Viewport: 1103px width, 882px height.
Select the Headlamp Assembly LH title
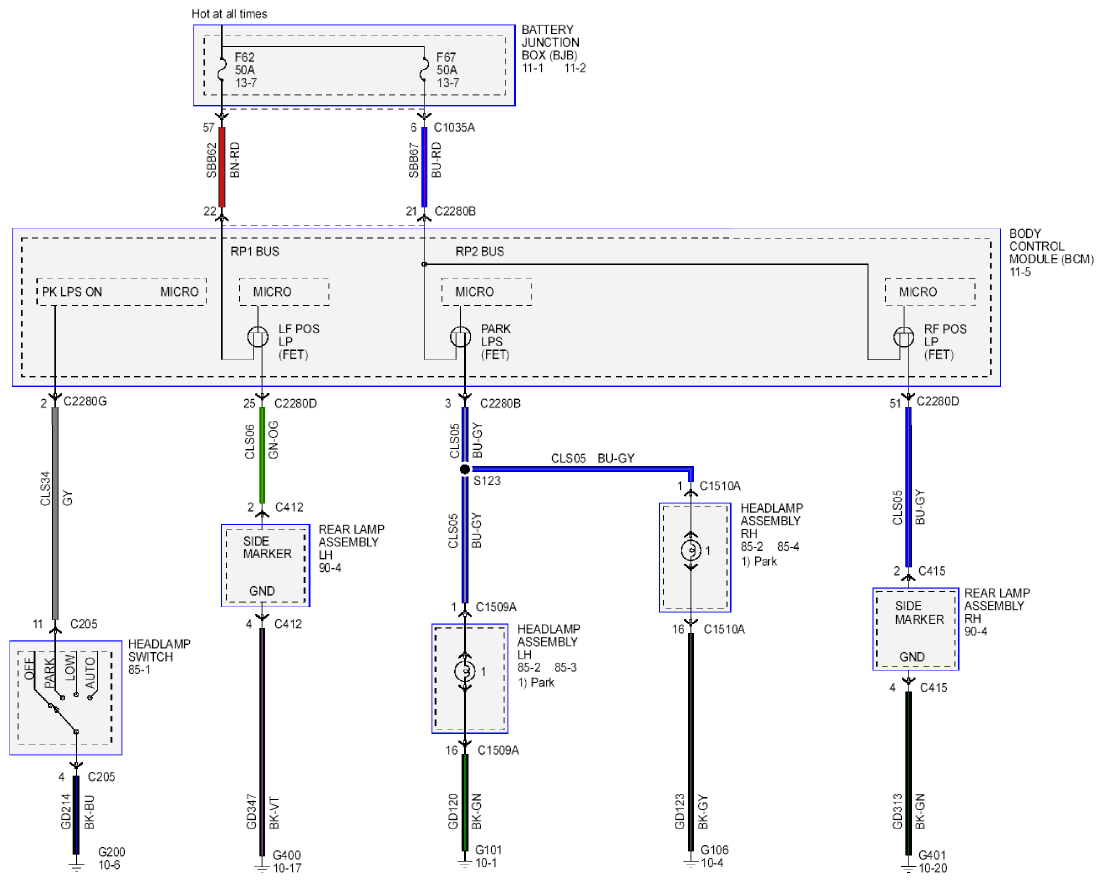(x=548, y=641)
